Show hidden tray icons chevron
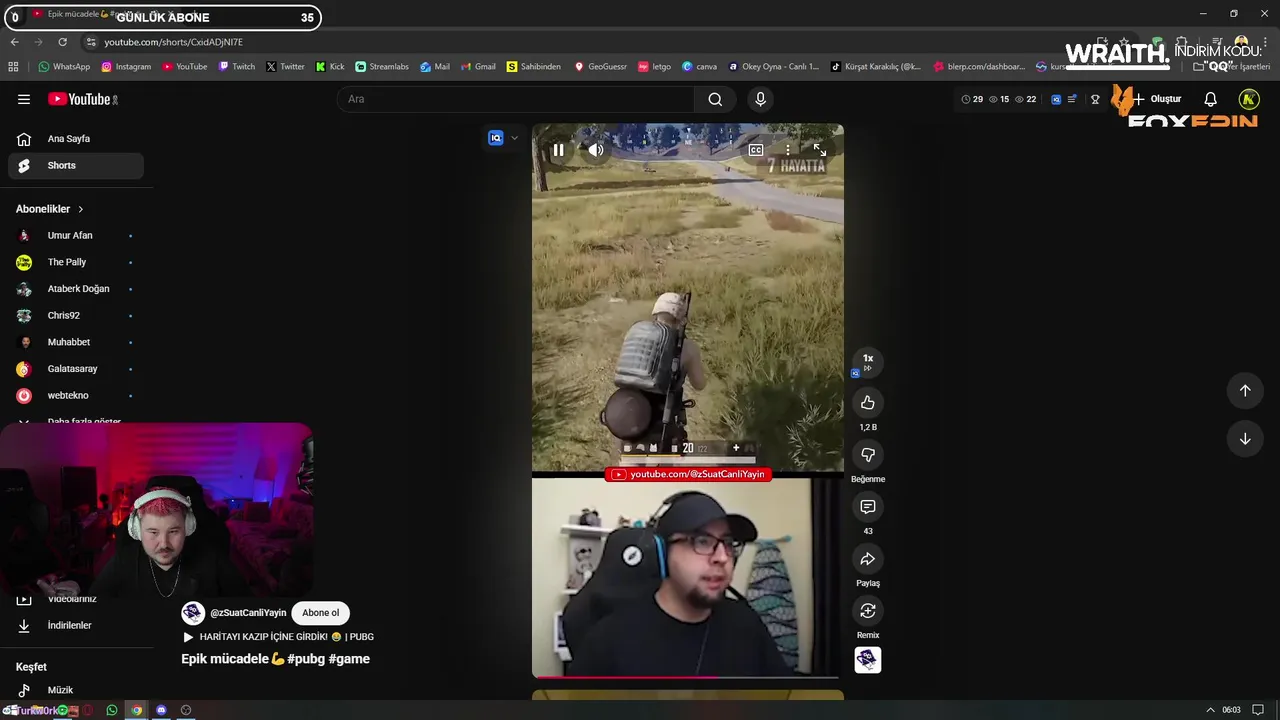The width and height of the screenshot is (1280, 720). pyautogui.click(x=1210, y=710)
